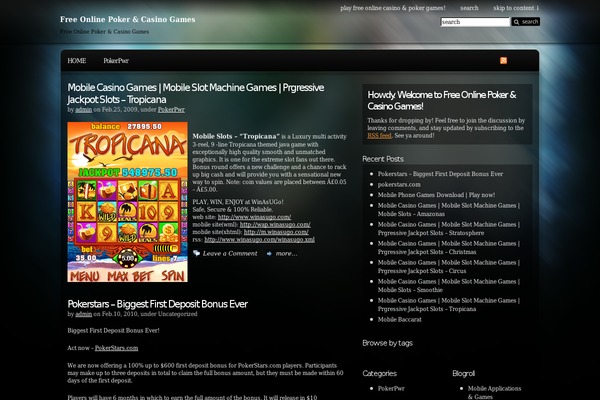The width and height of the screenshot is (600, 400).
Task: Open the RSS feed link in welcome box
Action: 379,136
